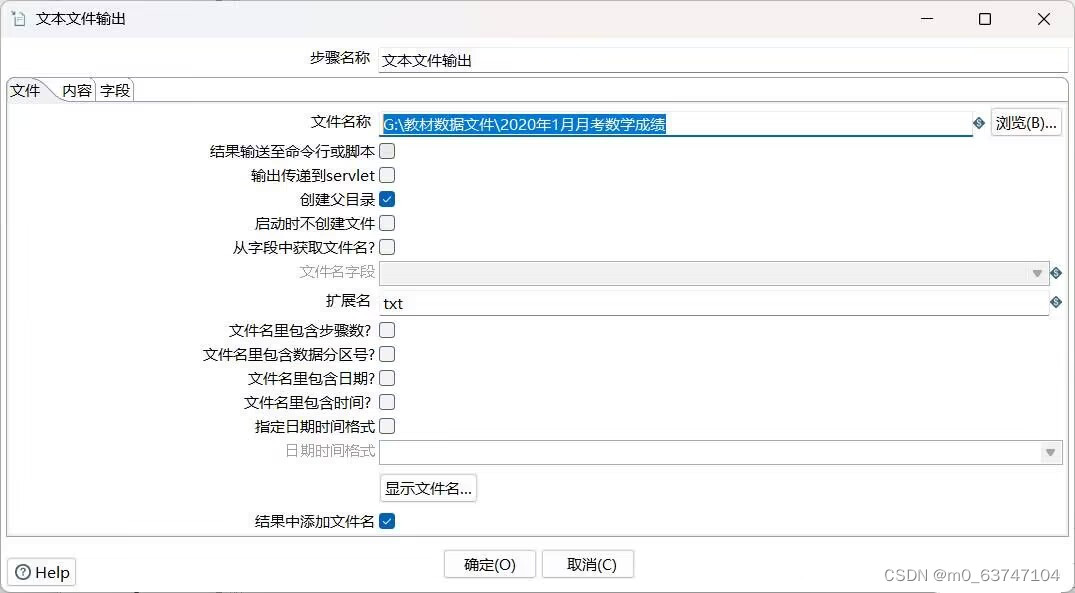Switch to the 文件 tab
The width and height of the screenshot is (1075, 593).
point(25,90)
